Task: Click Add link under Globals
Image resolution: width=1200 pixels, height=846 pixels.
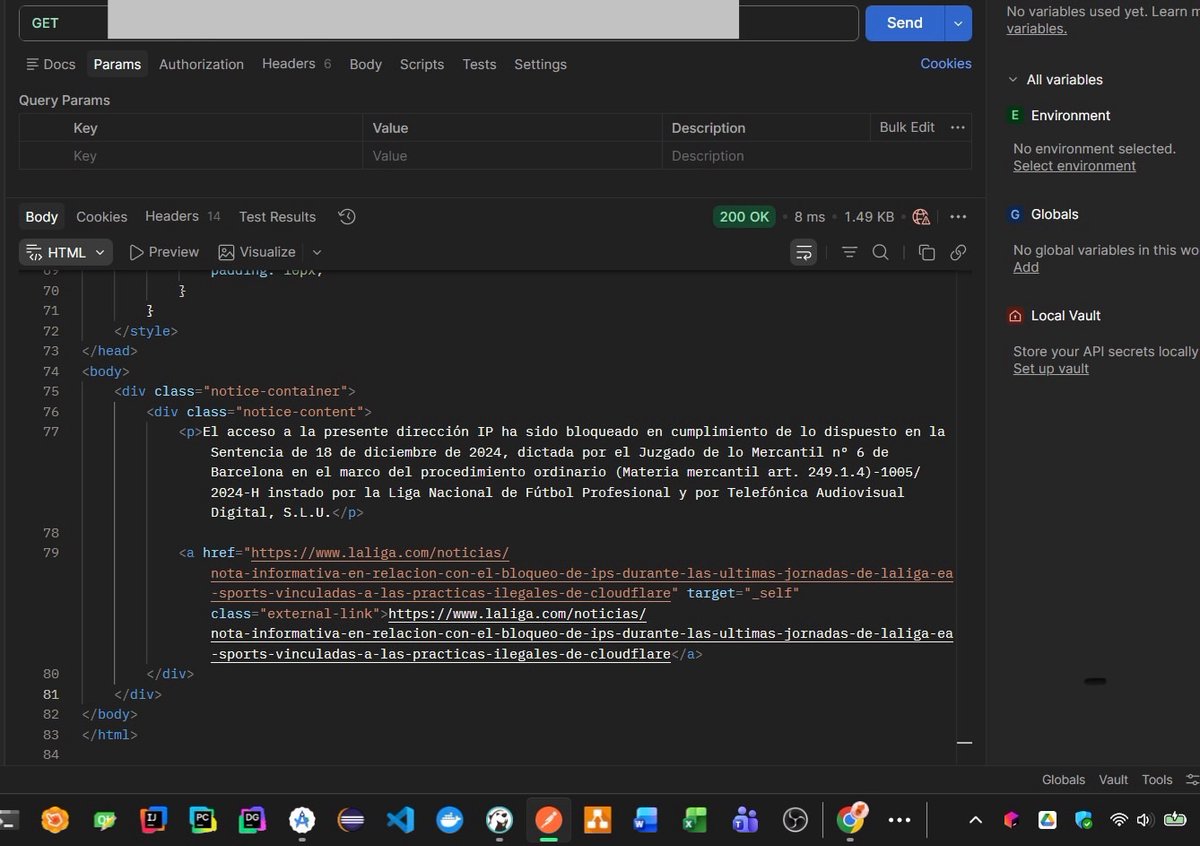Action: pyautogui.click(x=1026, y=267)
